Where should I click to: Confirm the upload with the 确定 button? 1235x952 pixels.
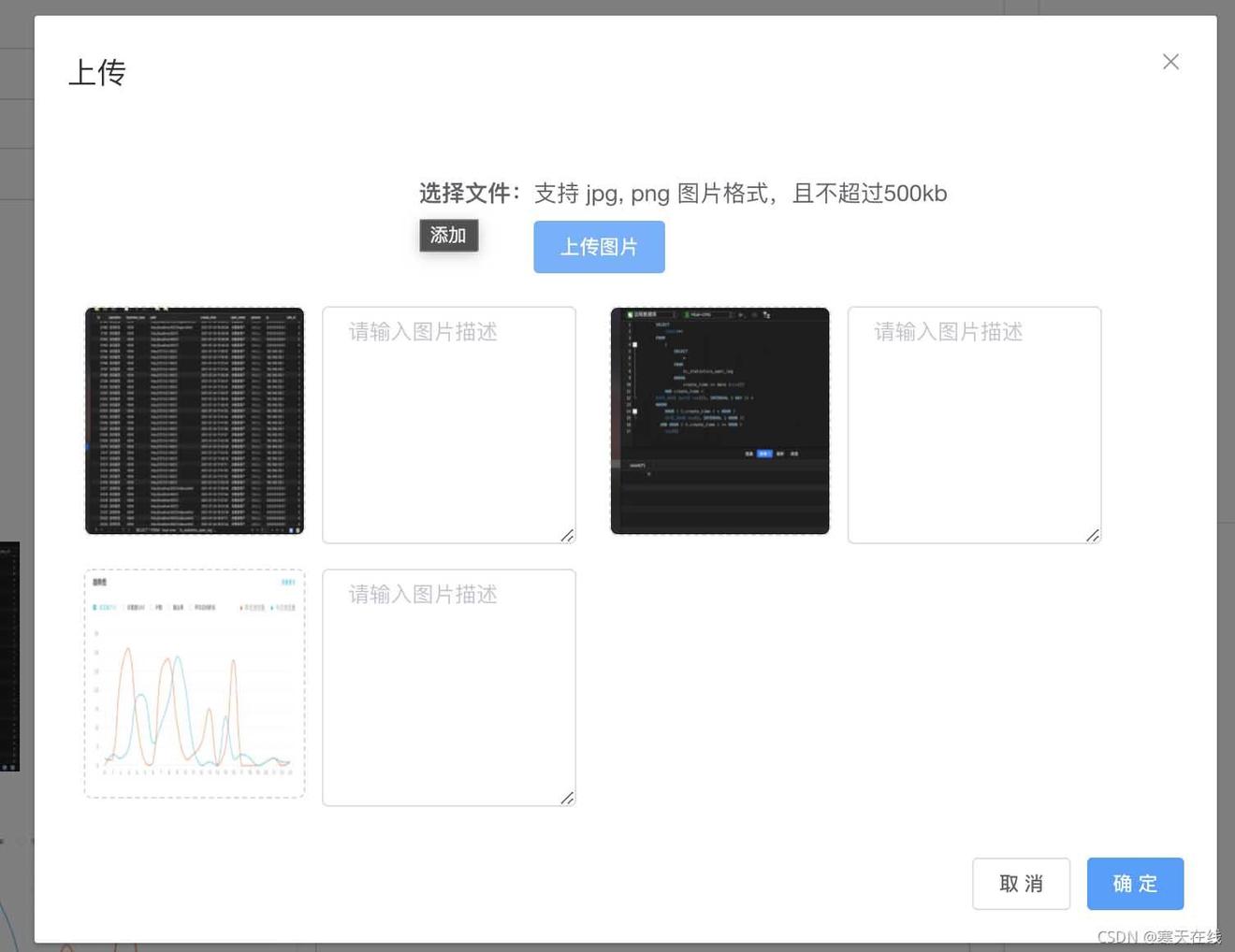point(1135,884)
